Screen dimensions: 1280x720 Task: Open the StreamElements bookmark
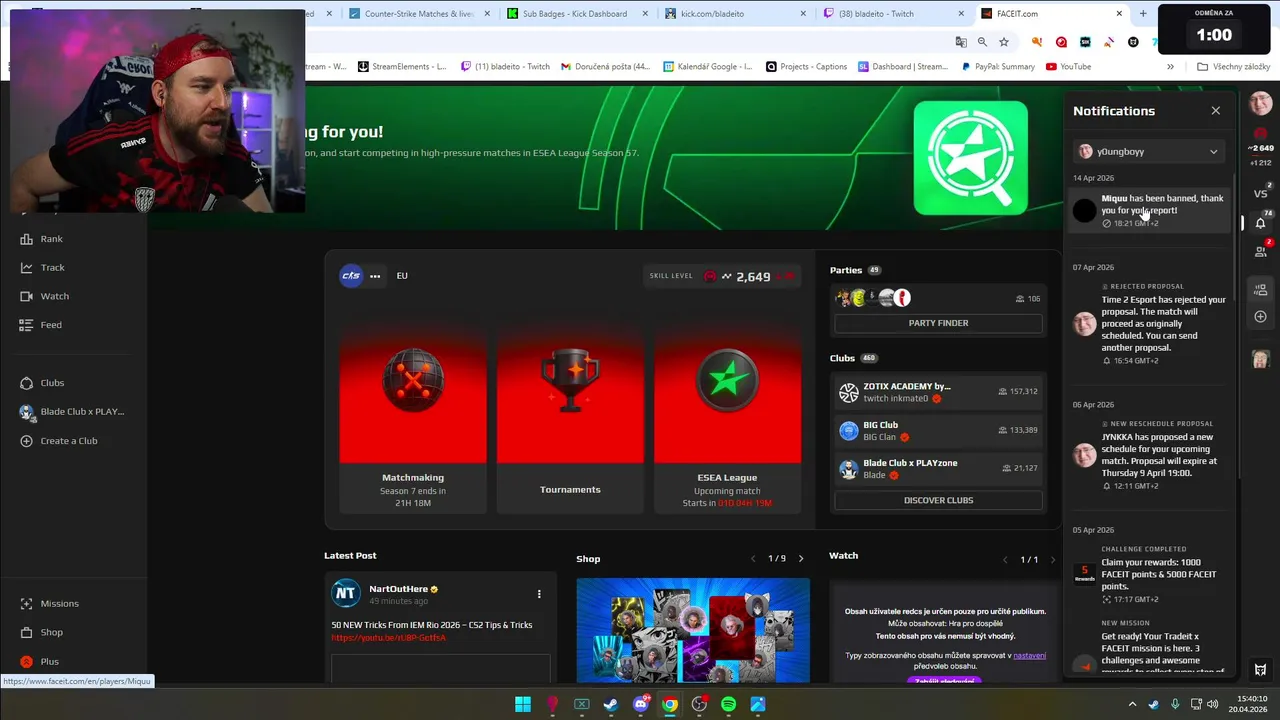tap(401, 67)
